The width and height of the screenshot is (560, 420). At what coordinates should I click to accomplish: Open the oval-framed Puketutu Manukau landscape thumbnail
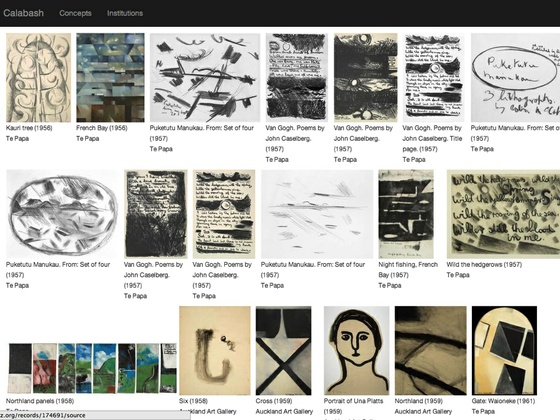[x=62, y=214]
